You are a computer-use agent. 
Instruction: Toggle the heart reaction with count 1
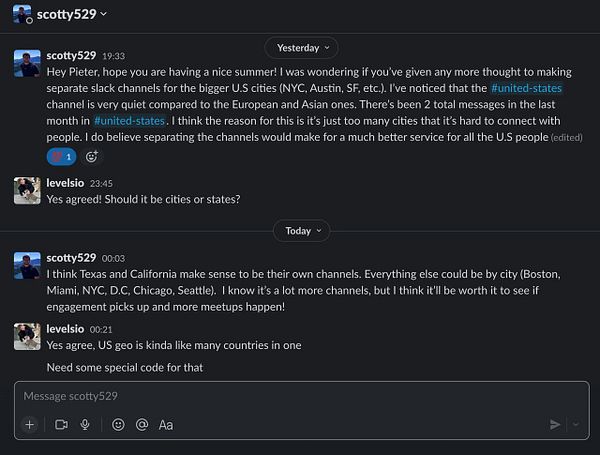pos(61,156)
